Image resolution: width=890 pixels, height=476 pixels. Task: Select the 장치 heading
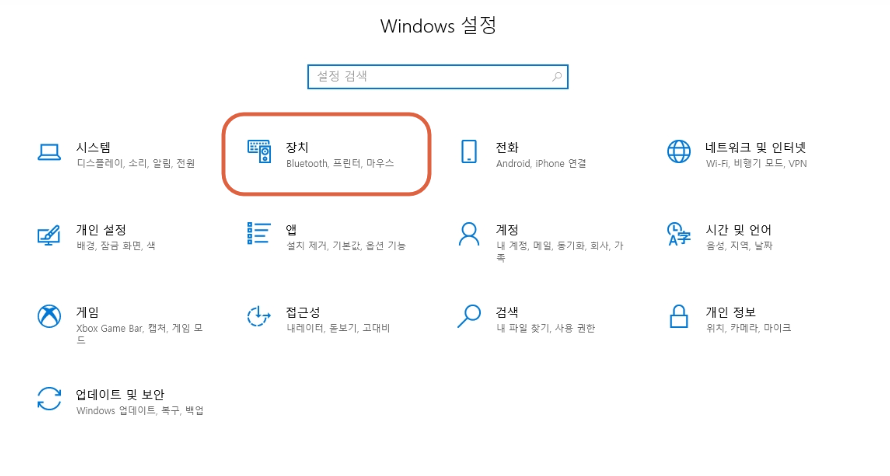pos(297,148)
